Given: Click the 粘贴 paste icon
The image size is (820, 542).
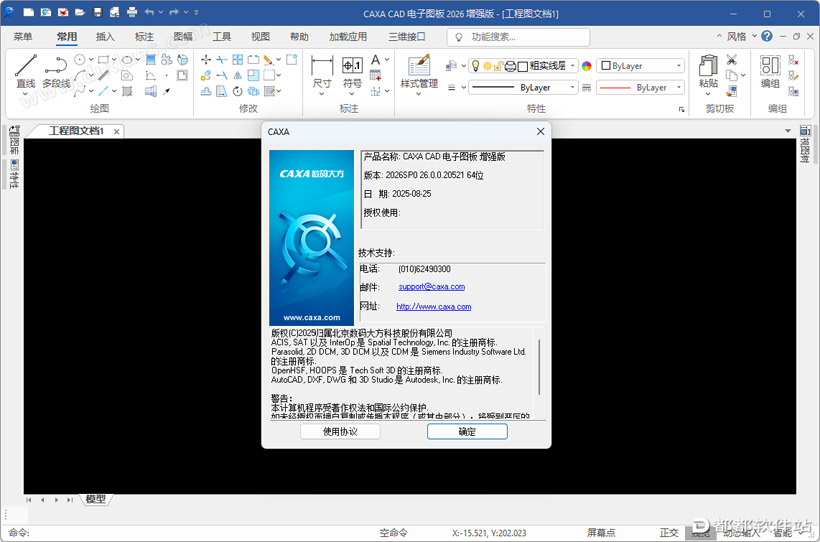Looking at the screenshot, I should click(x=708, y=66).
